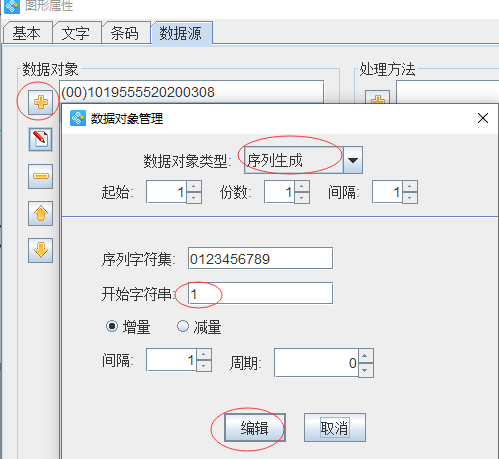Move data object up with arrow icon
Screen dimensions: 499x459
coord(40,214)
